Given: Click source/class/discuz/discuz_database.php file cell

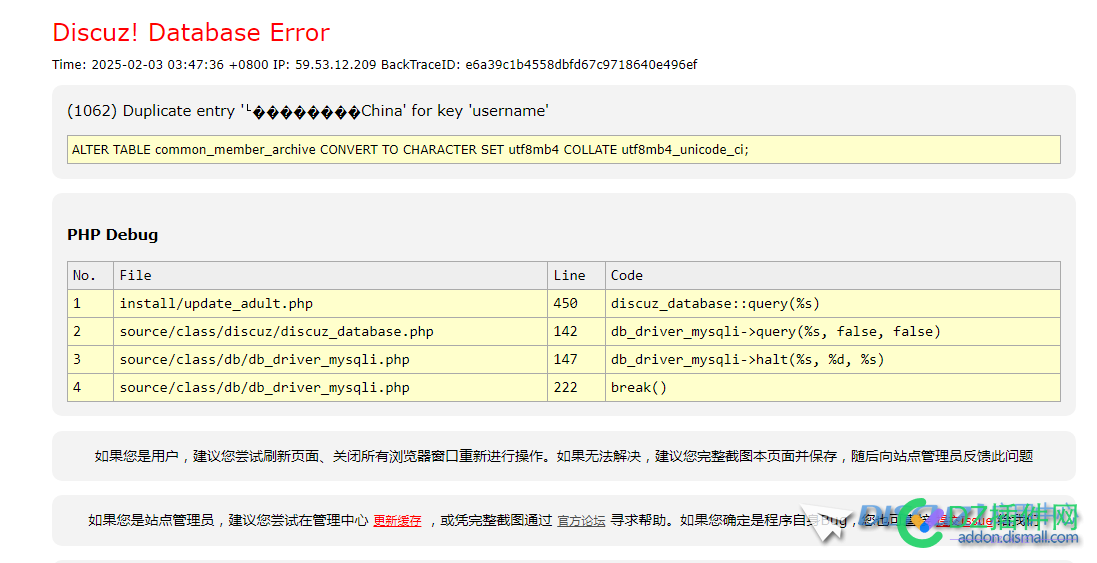Looking at the screenshot, I should click(x=330, y=332).
